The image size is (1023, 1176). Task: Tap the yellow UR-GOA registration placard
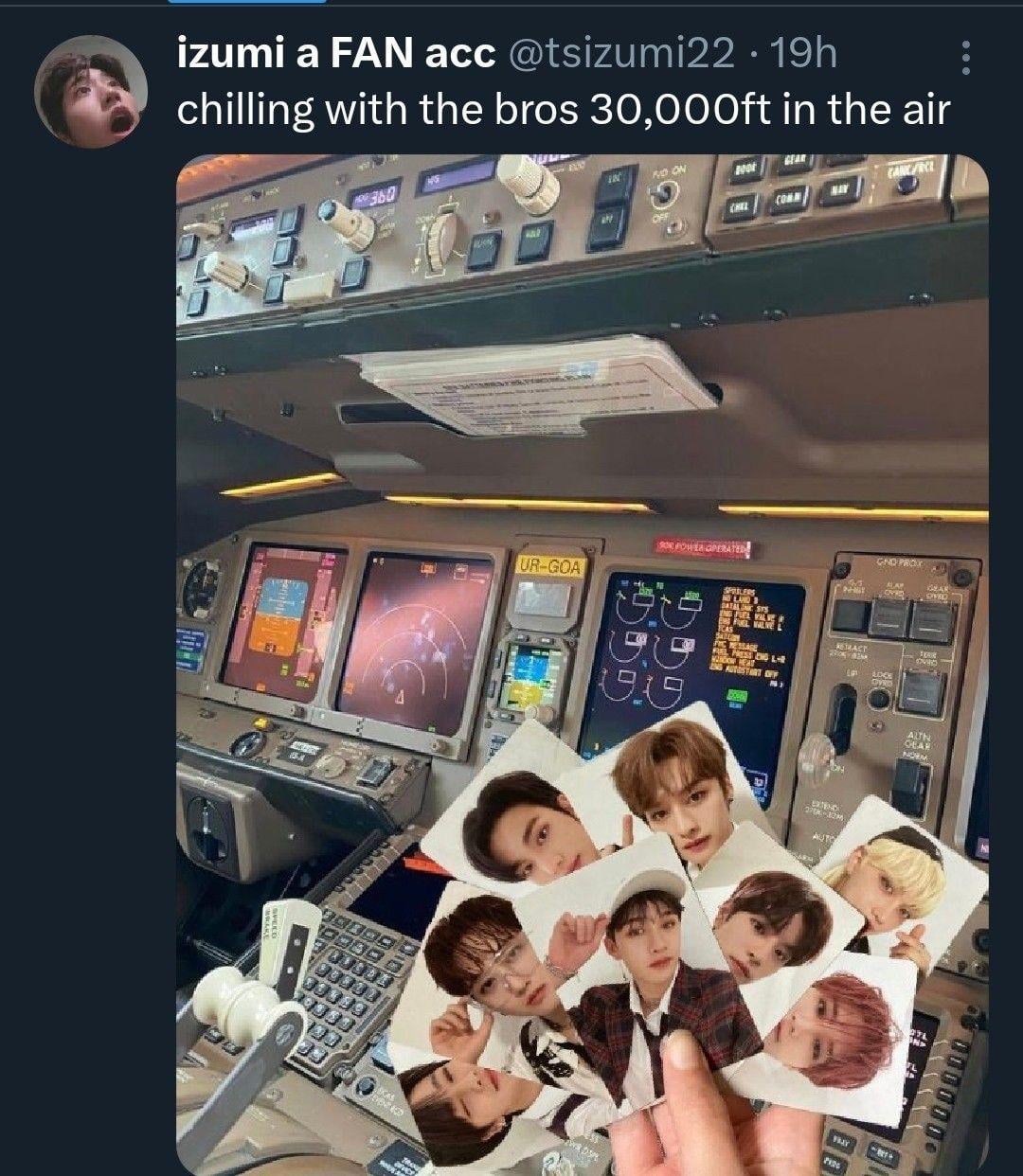pos(550,566)
